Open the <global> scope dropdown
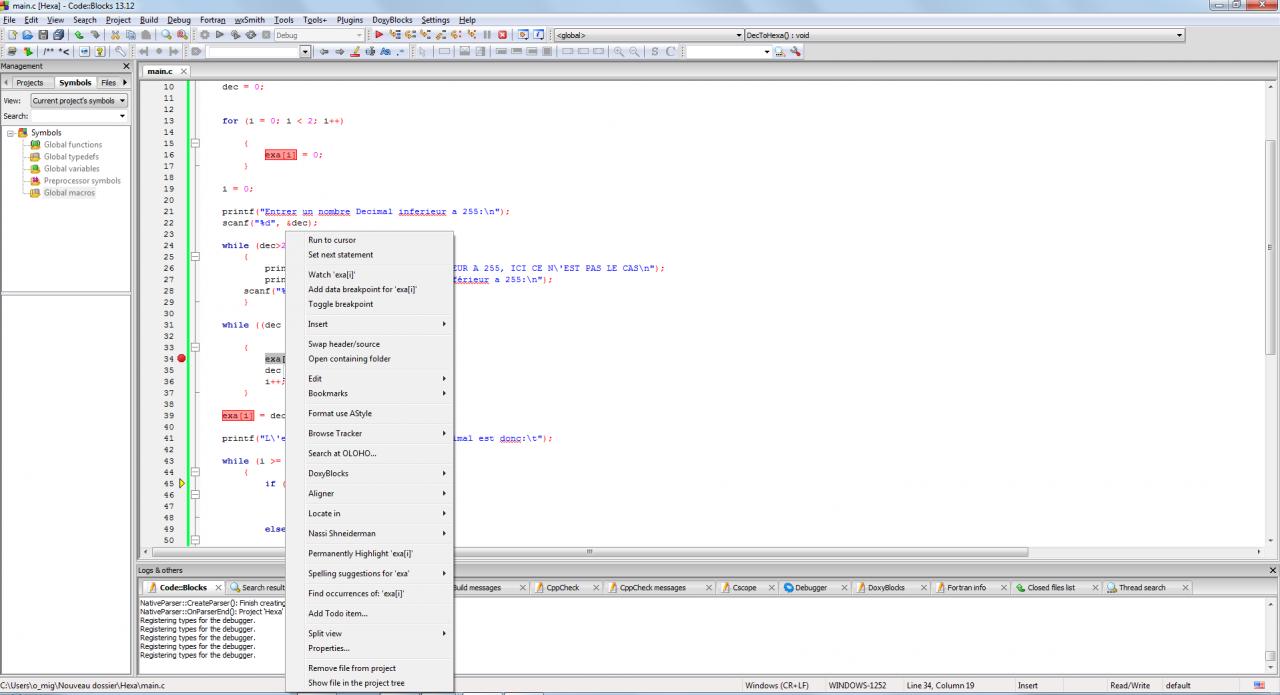The height and width of the screenshot is (695, 1280). (x=737, y=35)
